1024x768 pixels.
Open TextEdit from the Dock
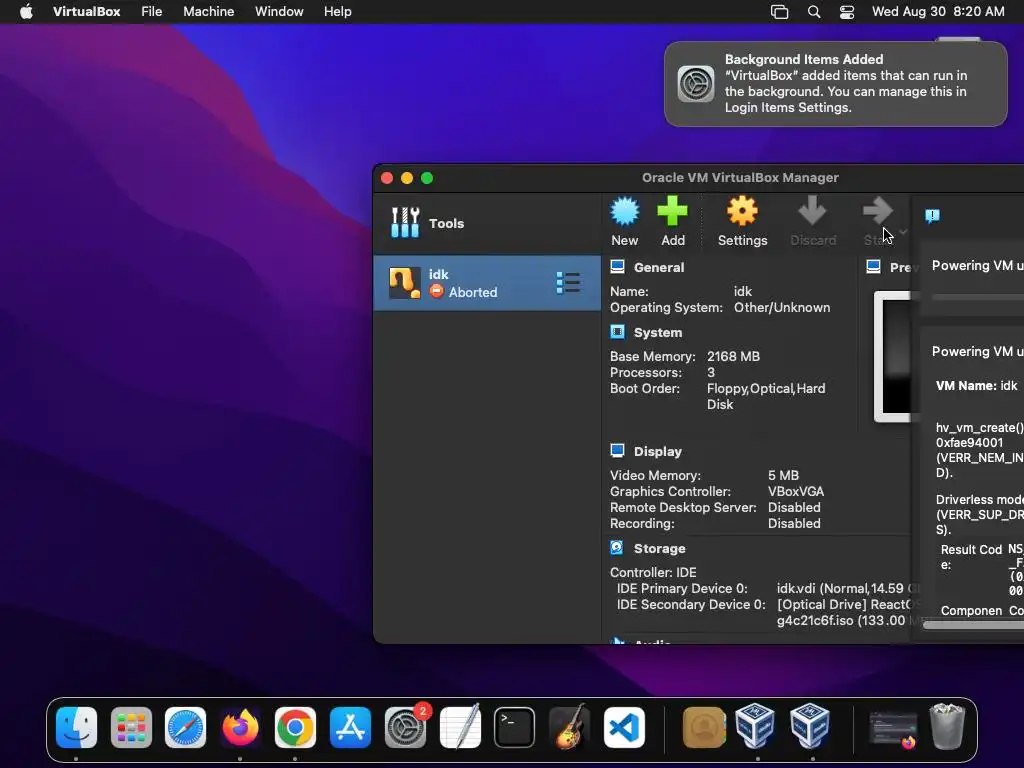[460, 728]
